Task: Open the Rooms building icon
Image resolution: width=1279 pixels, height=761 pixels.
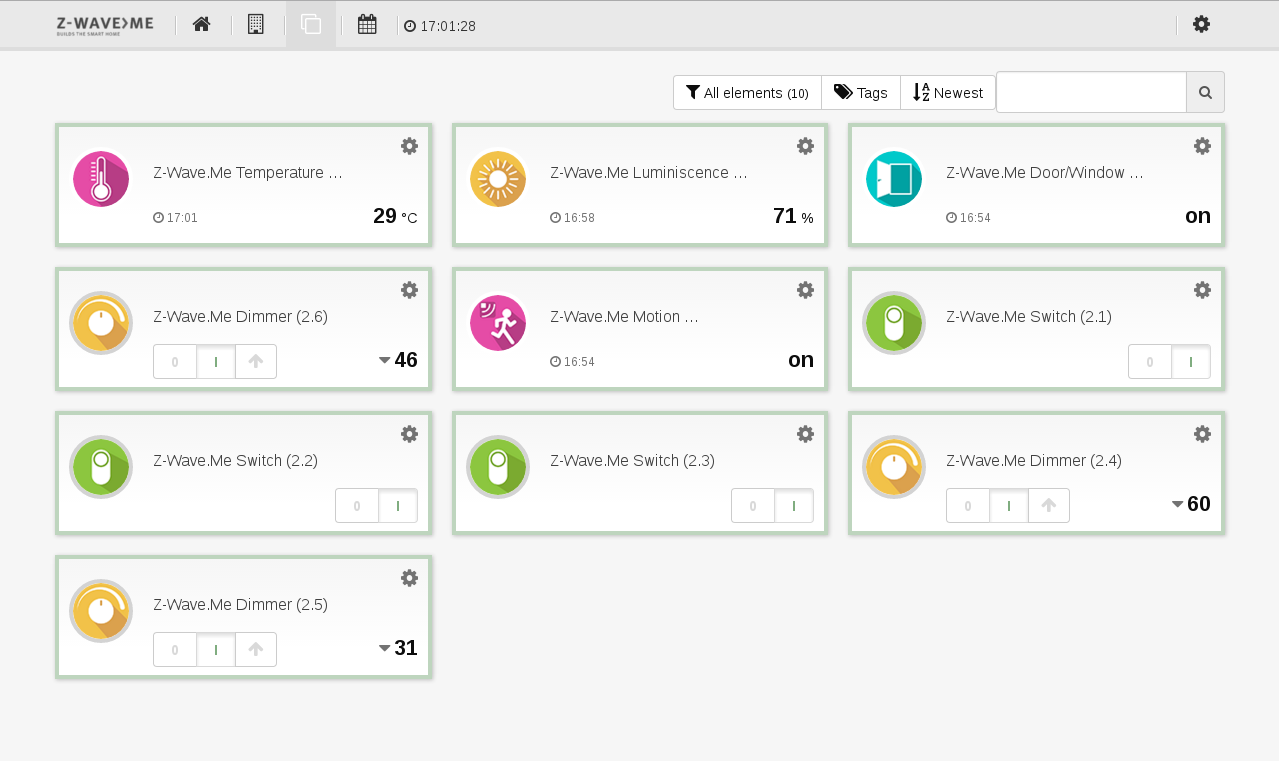Action: (x=255, y=24)
